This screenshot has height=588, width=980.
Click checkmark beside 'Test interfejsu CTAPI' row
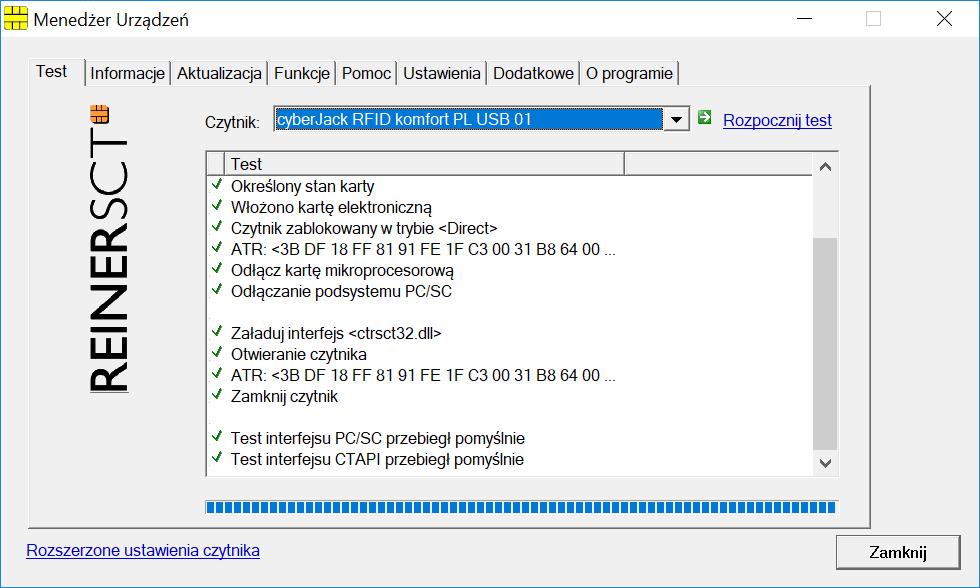217,457
